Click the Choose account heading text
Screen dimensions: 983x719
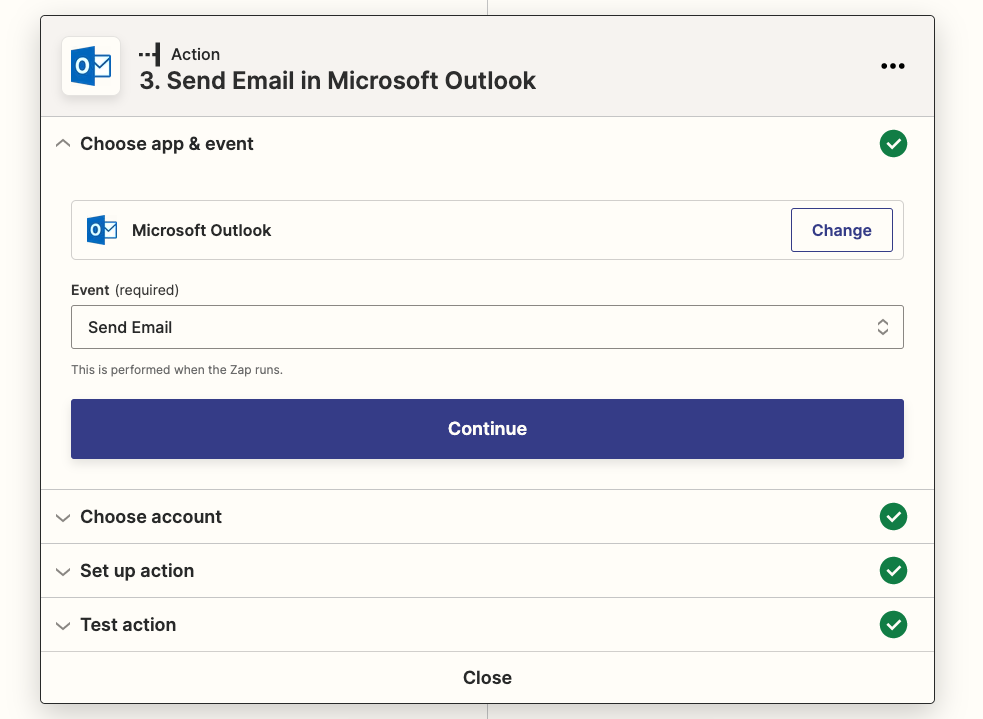[151, 517]
